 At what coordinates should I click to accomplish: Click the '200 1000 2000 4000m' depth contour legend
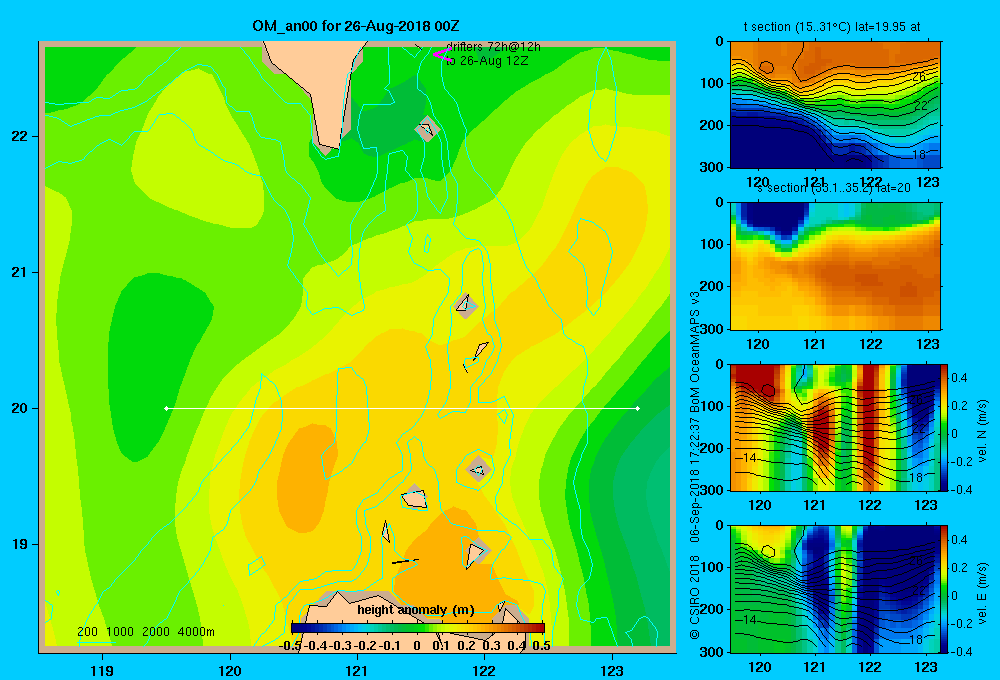coord(145,632)
